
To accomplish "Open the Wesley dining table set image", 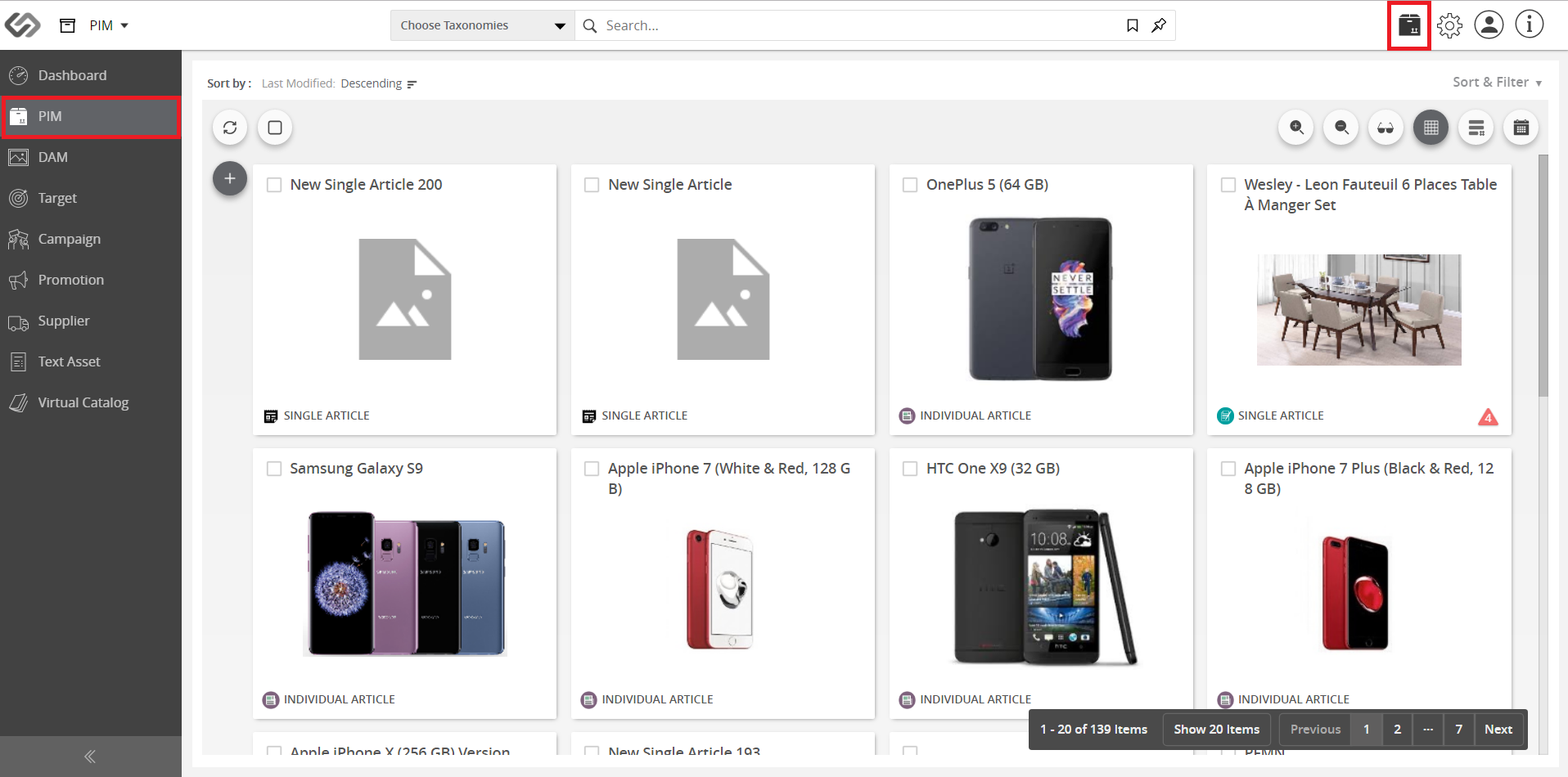I will (x=1358, y=309).
